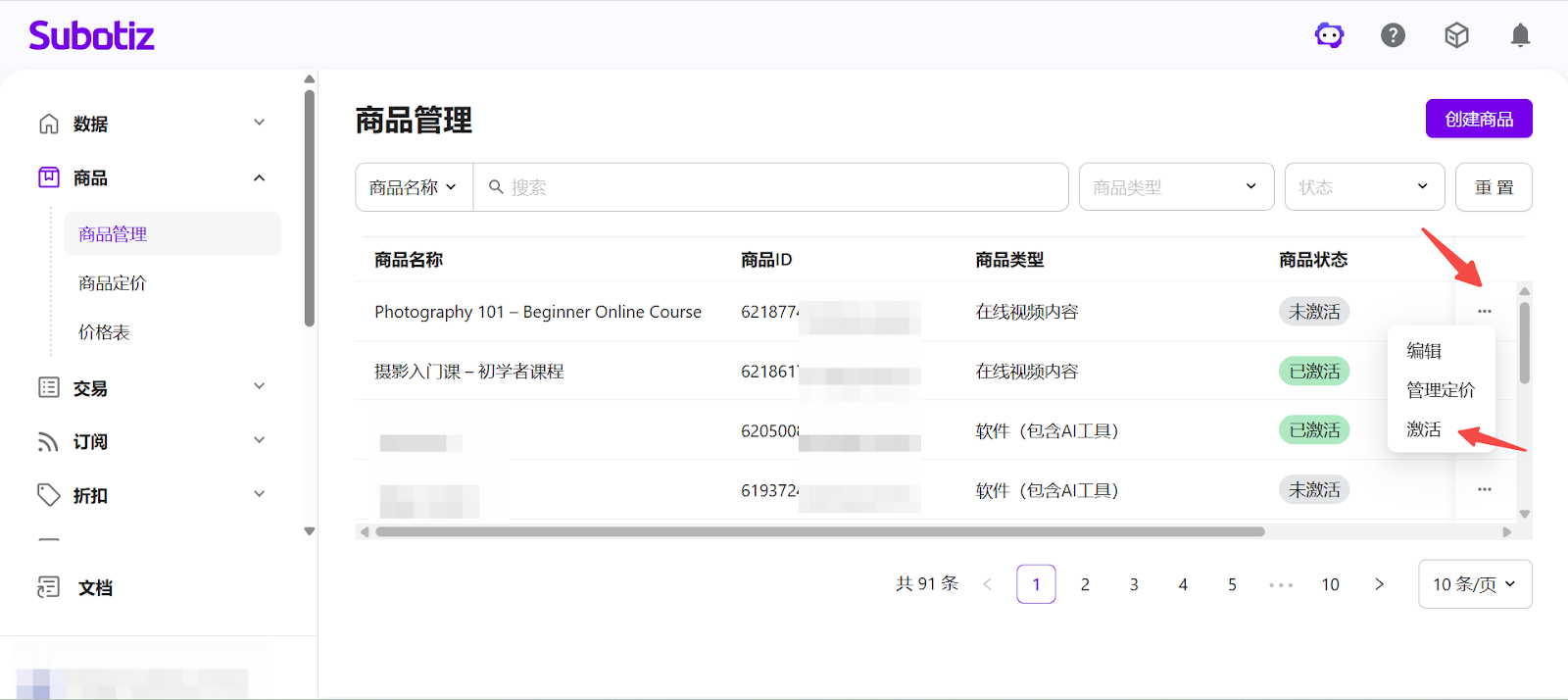Open the notifications bell
This screenshot has height=700, width=1568.
point(1520,36)
